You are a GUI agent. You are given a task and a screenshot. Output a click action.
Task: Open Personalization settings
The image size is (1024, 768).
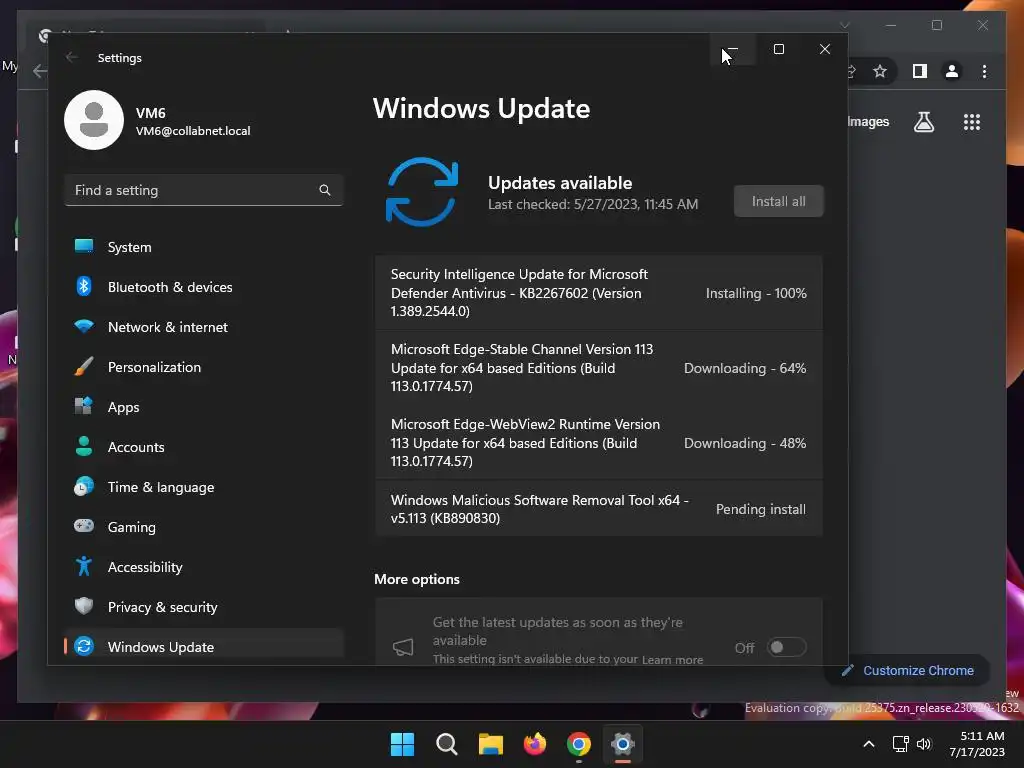[203, 367]
